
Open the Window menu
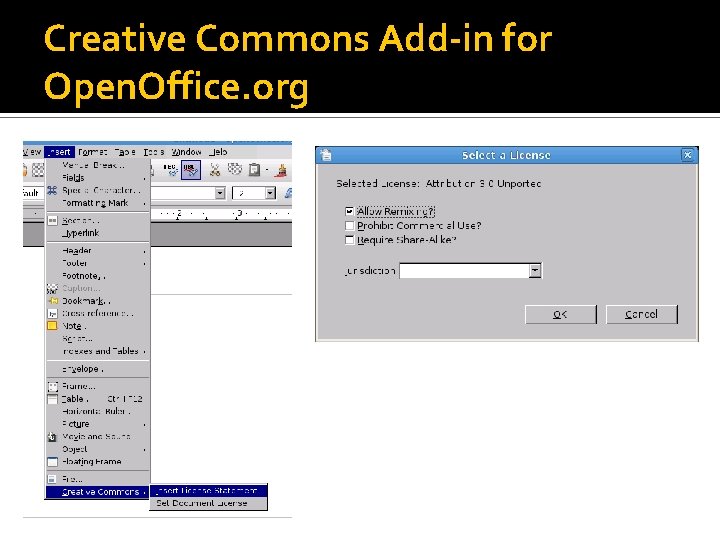click(186, 152)
